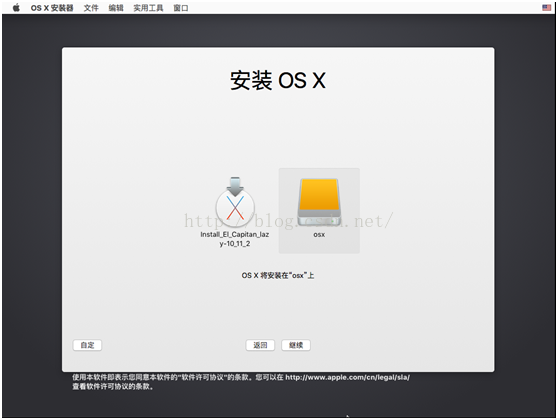
Task: Open the 编辑 menu
Action: point(116,8)
